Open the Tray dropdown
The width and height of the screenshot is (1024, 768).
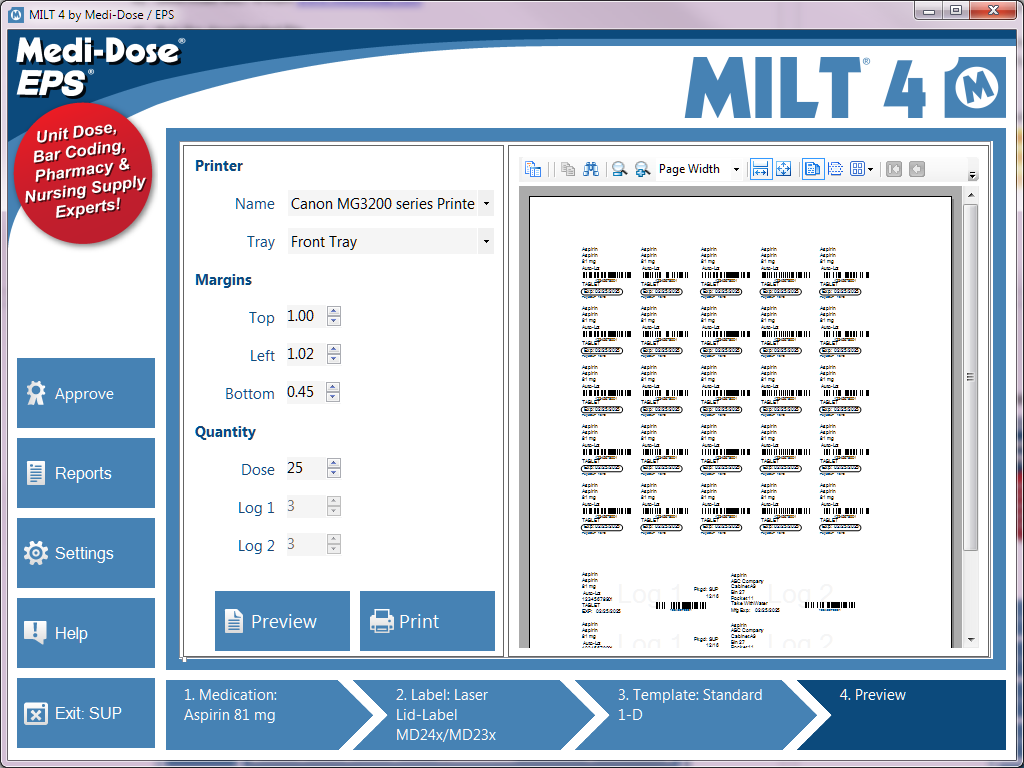coord(486,242)
